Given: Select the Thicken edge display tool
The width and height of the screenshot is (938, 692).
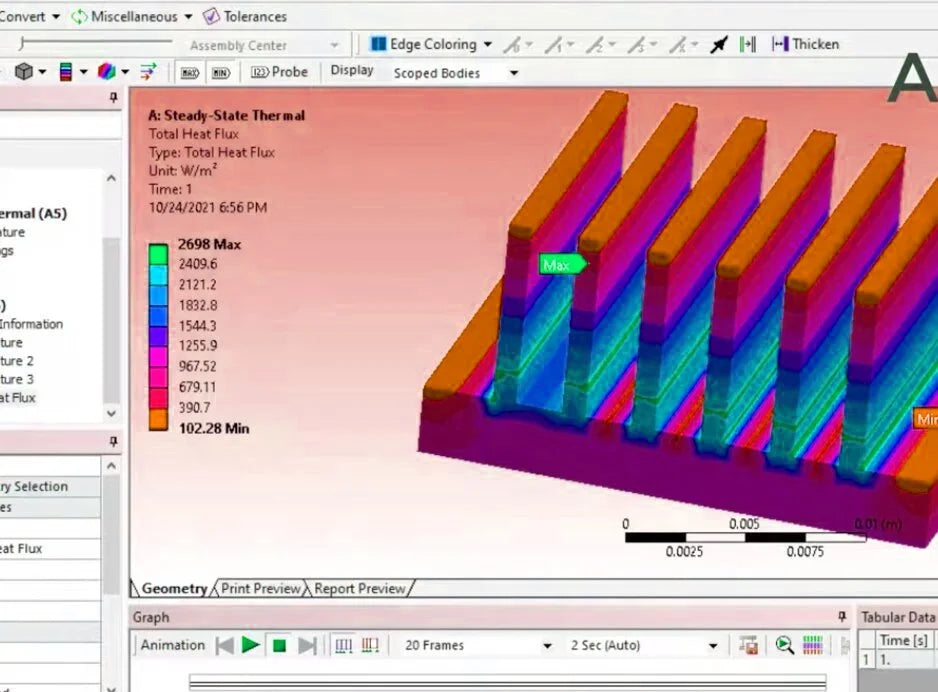Looking at the screenshot, I should (x=805, y=44).
